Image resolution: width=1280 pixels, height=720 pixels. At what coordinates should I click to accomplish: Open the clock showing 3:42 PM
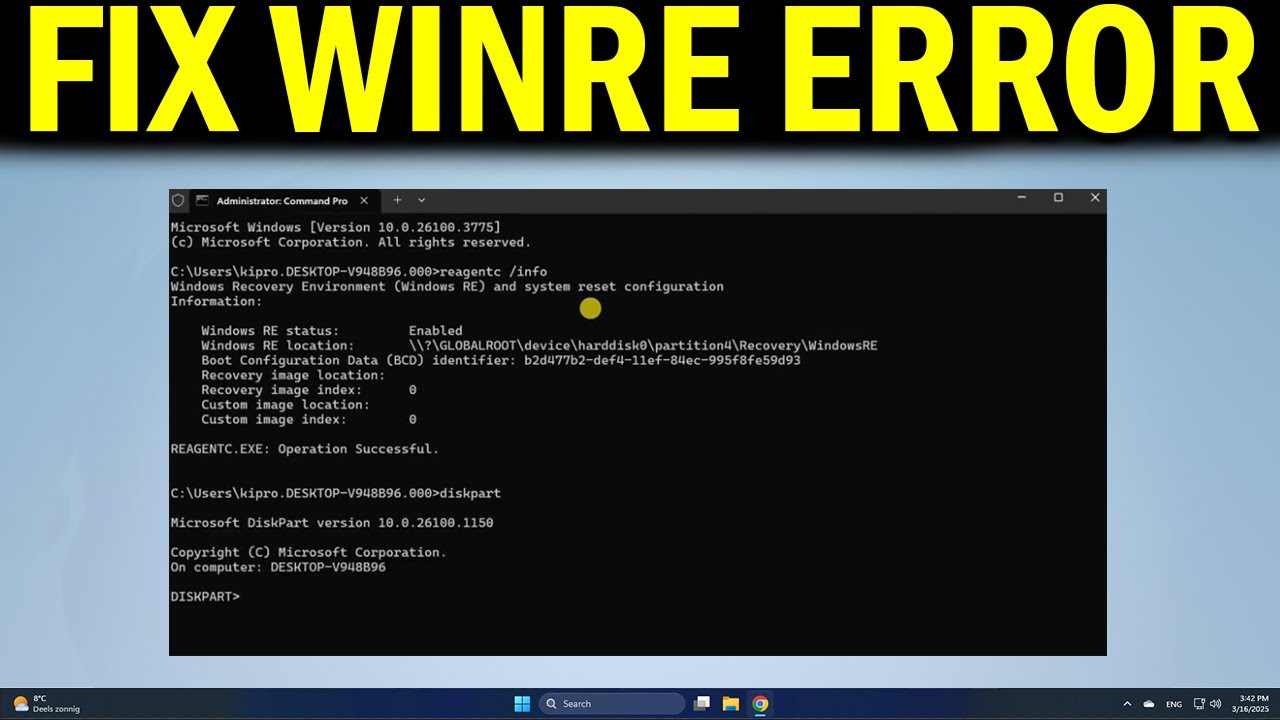1253,704
